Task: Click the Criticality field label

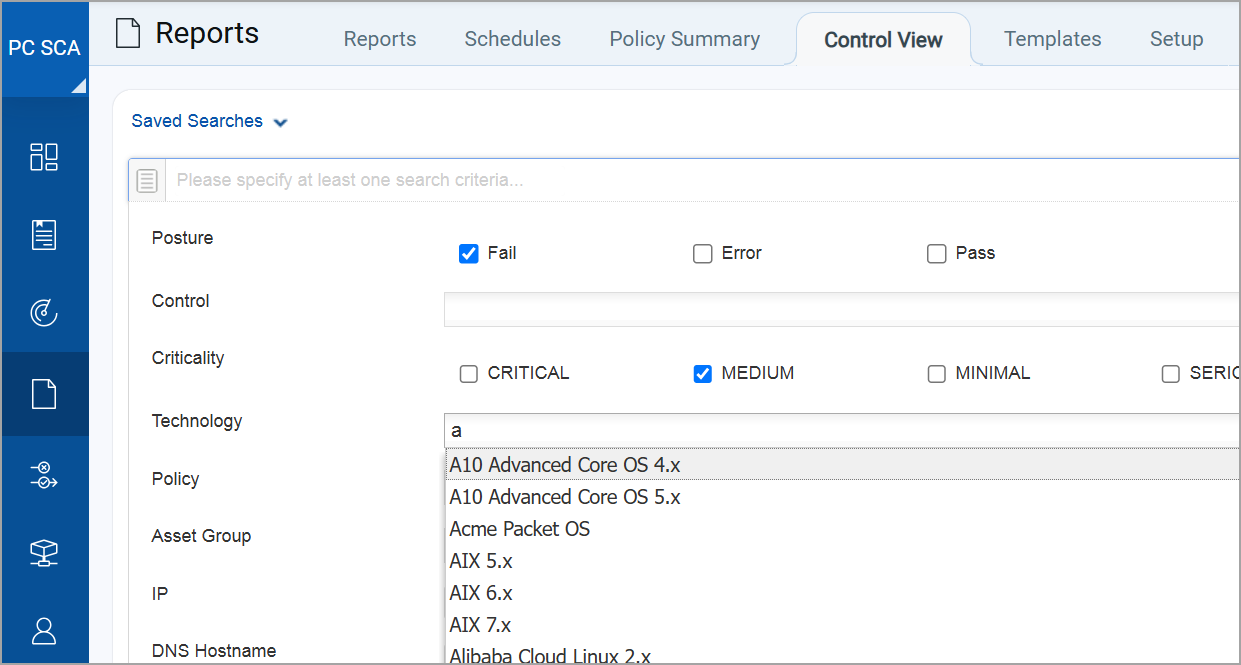Action: (188, 358)
